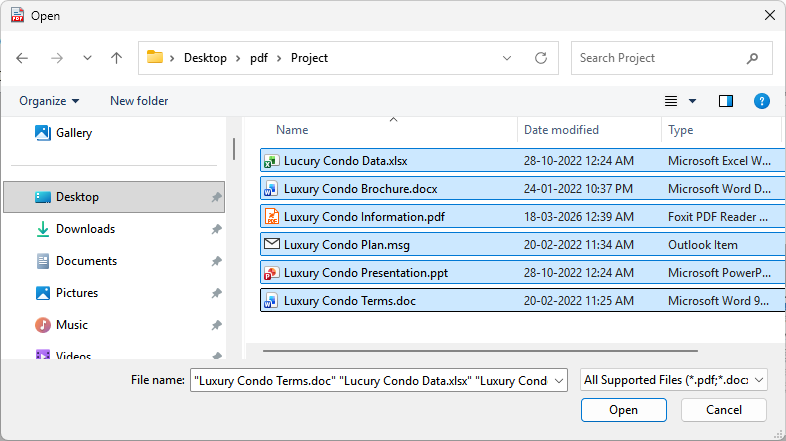786x441 pixels.
Task: Click the Search Project field
Action: [660, 58]
